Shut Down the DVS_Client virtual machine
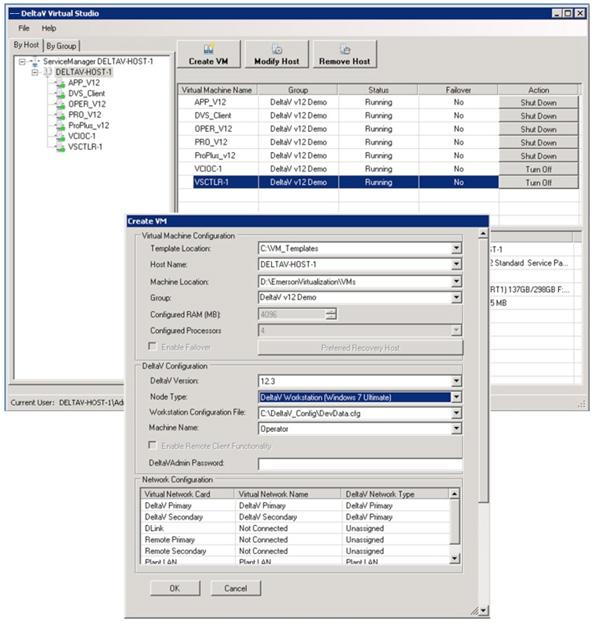Screen dimensions: 597x624 538,116
